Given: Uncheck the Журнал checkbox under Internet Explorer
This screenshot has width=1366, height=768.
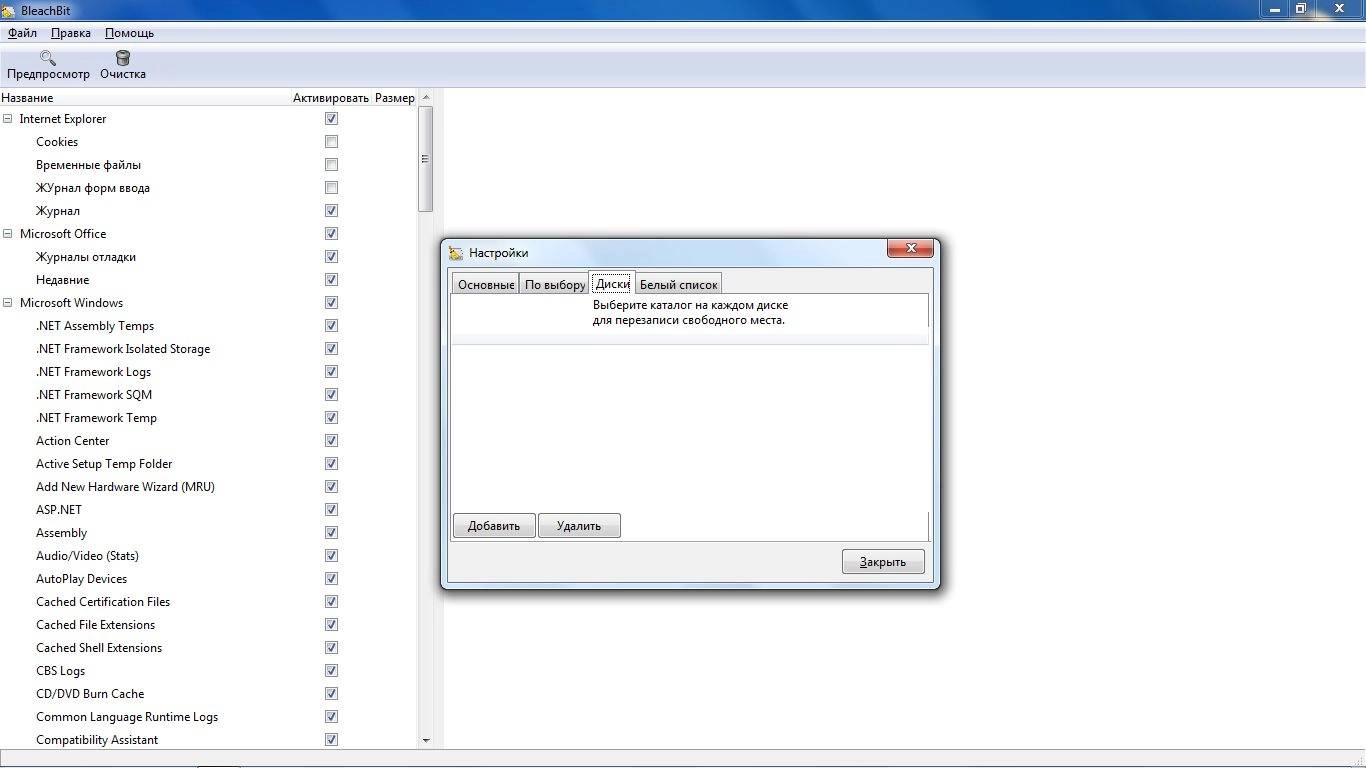Looking at the screenshot, I should [331, 211].
